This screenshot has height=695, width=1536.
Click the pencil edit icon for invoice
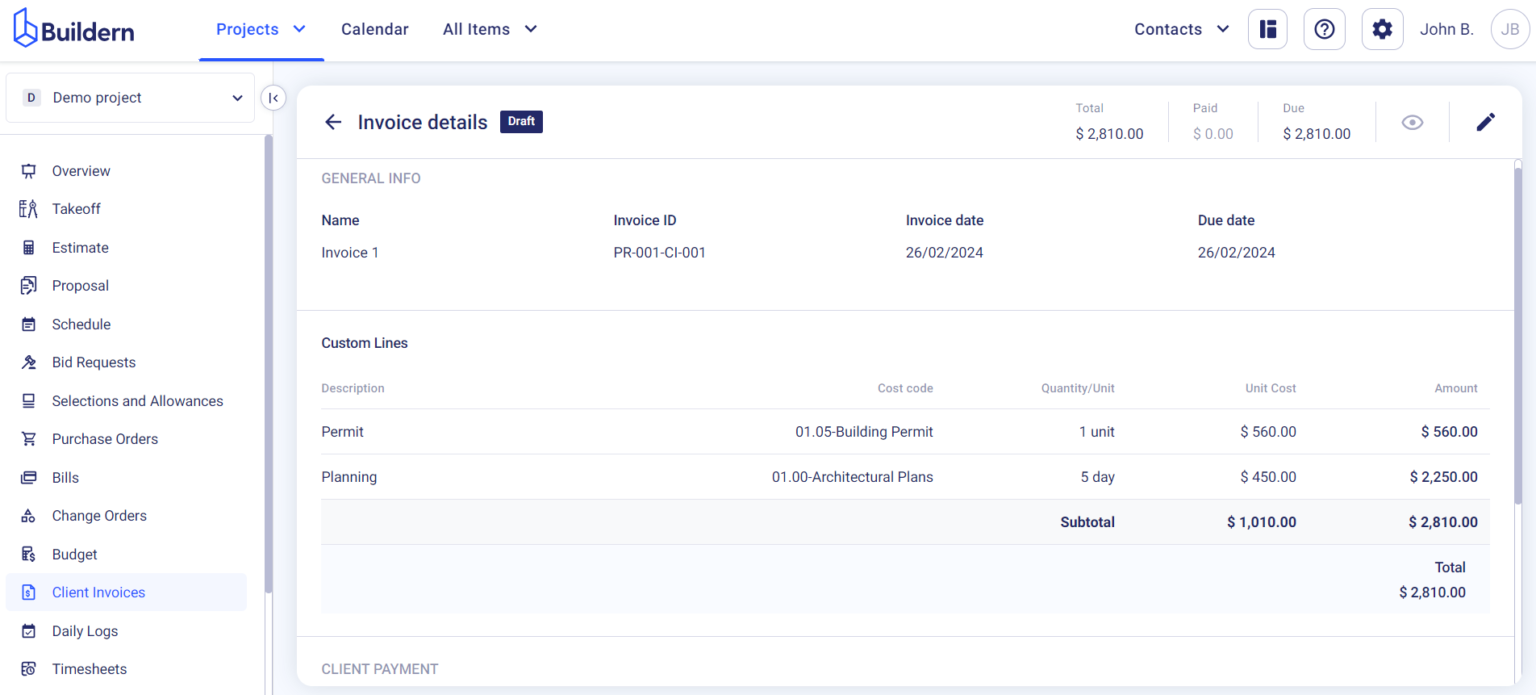point(1486,122)
